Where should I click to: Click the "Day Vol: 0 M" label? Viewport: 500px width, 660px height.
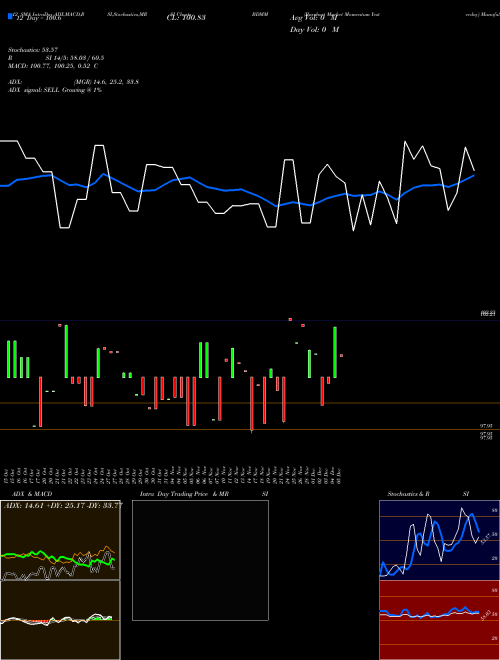(314, 30)
